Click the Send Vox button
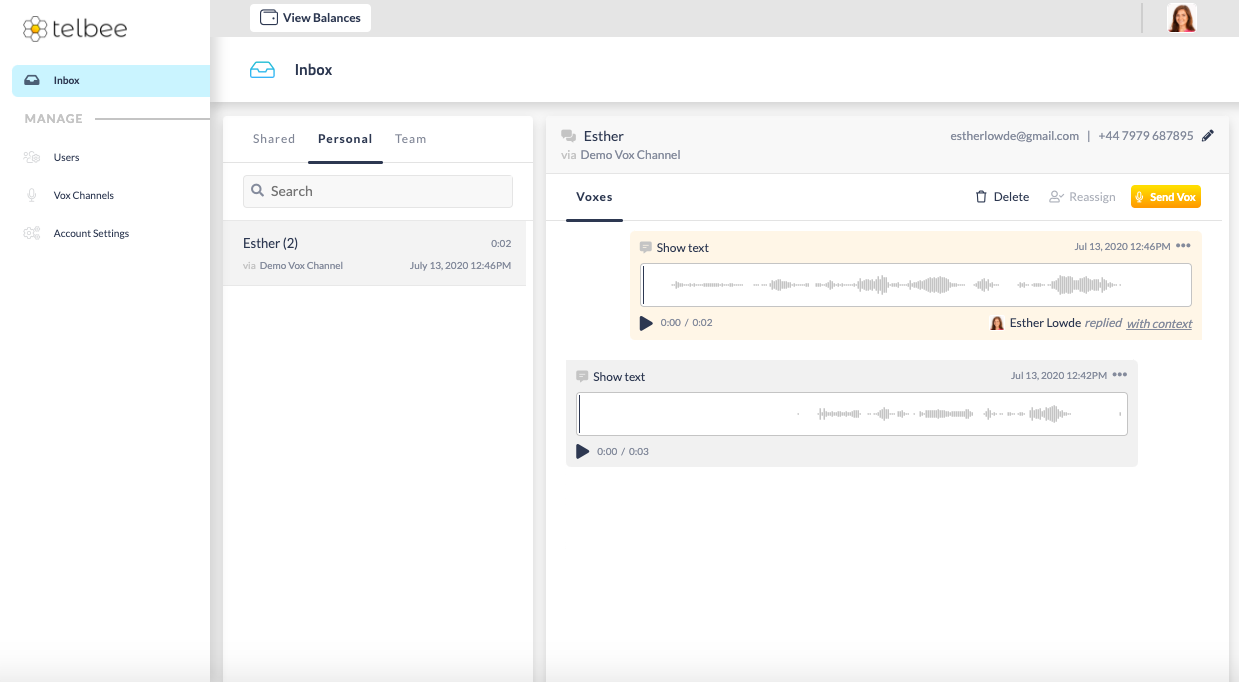Screen dimensions: 1239x682 coord(1165,197)
